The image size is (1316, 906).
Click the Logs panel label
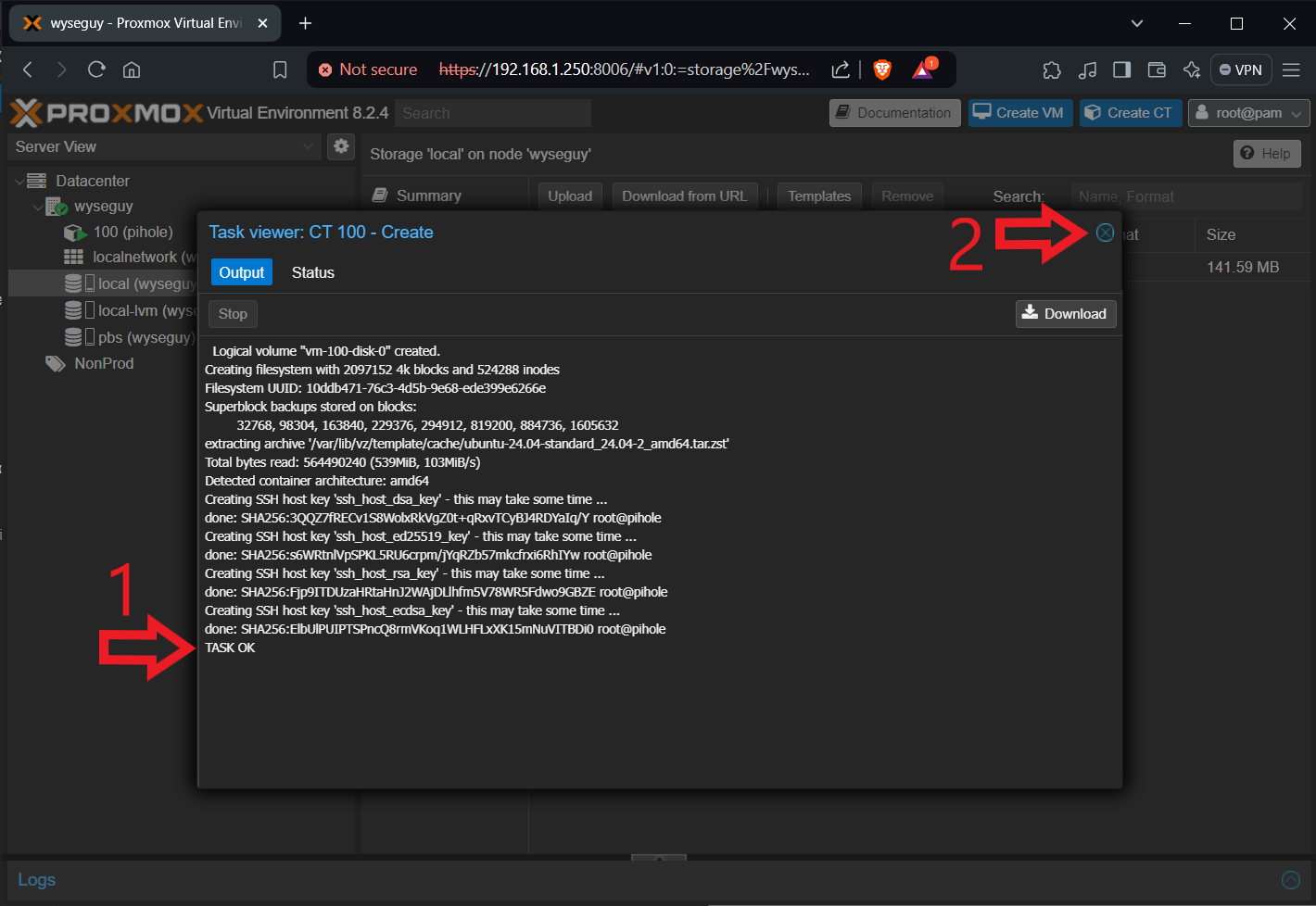coord(37,880)
